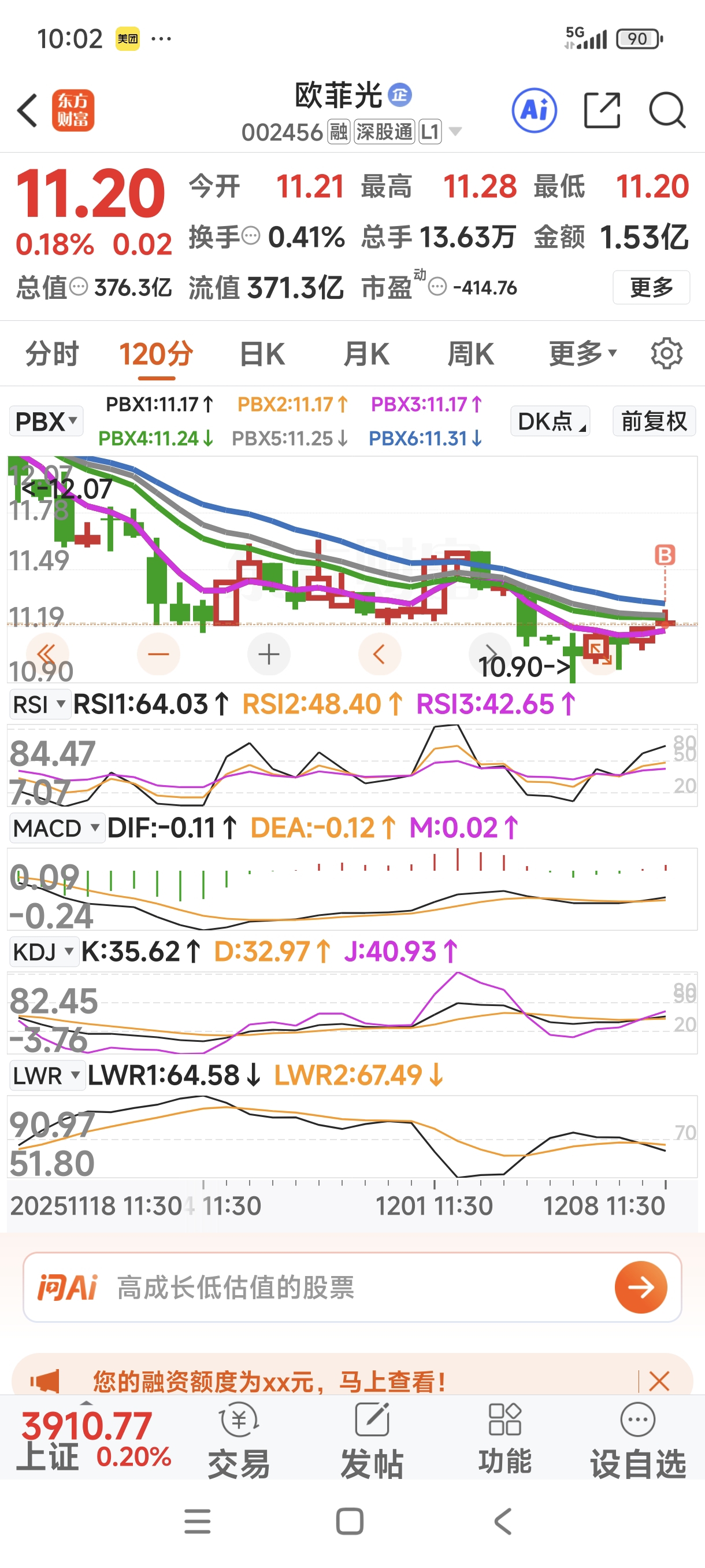This screenshot has height=1568, width=705.
Task: Tap the share/export icon
Action: click(602, 110)
